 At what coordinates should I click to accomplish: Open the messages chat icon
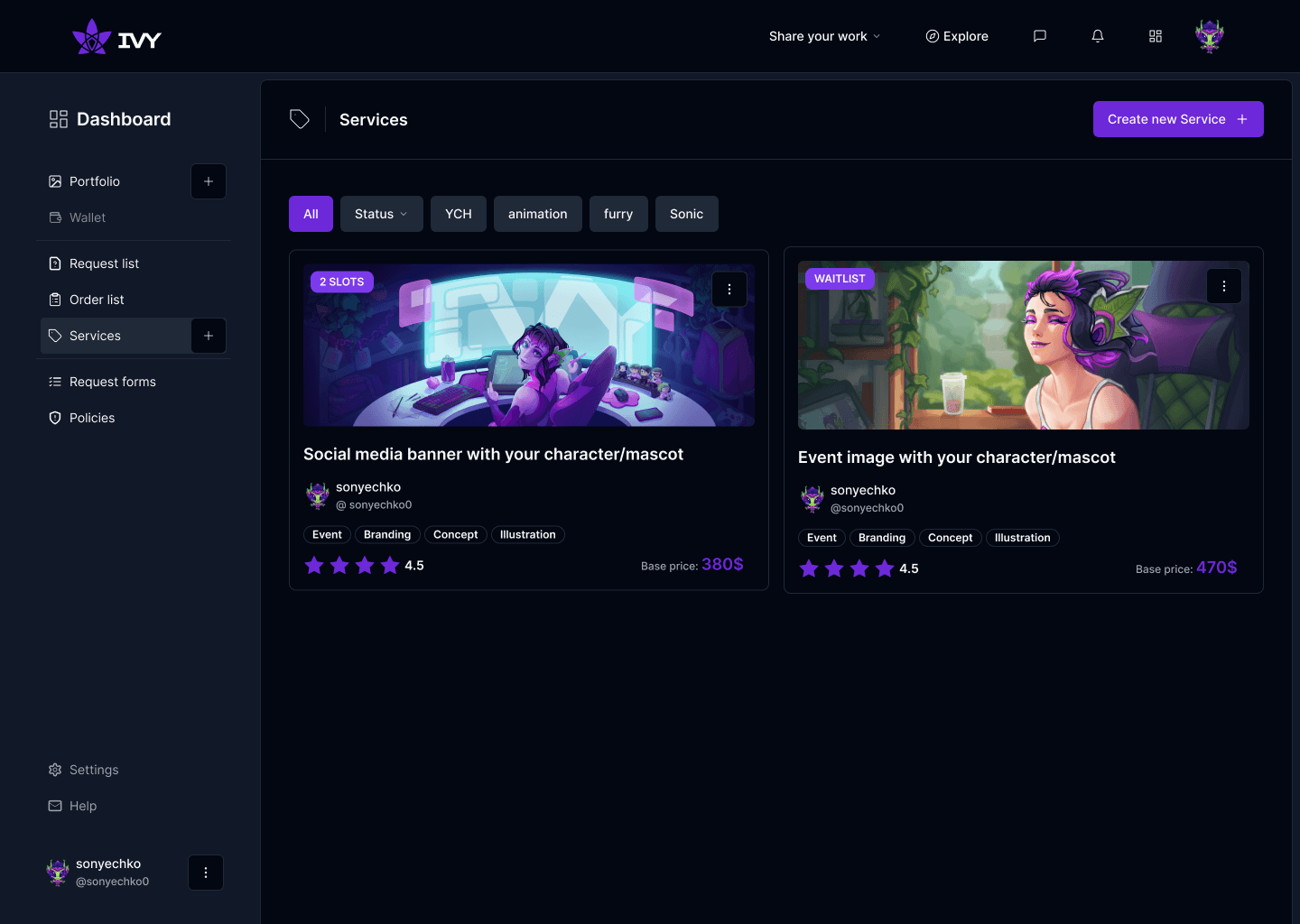pos(1040,36)
